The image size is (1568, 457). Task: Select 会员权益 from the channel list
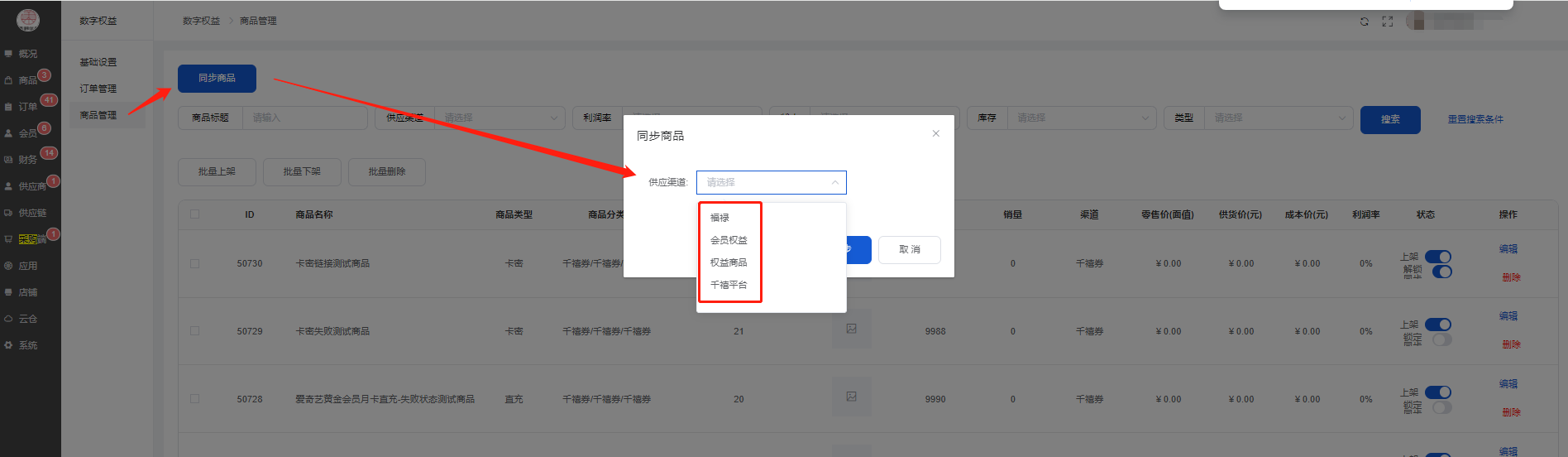pos(729,240)
